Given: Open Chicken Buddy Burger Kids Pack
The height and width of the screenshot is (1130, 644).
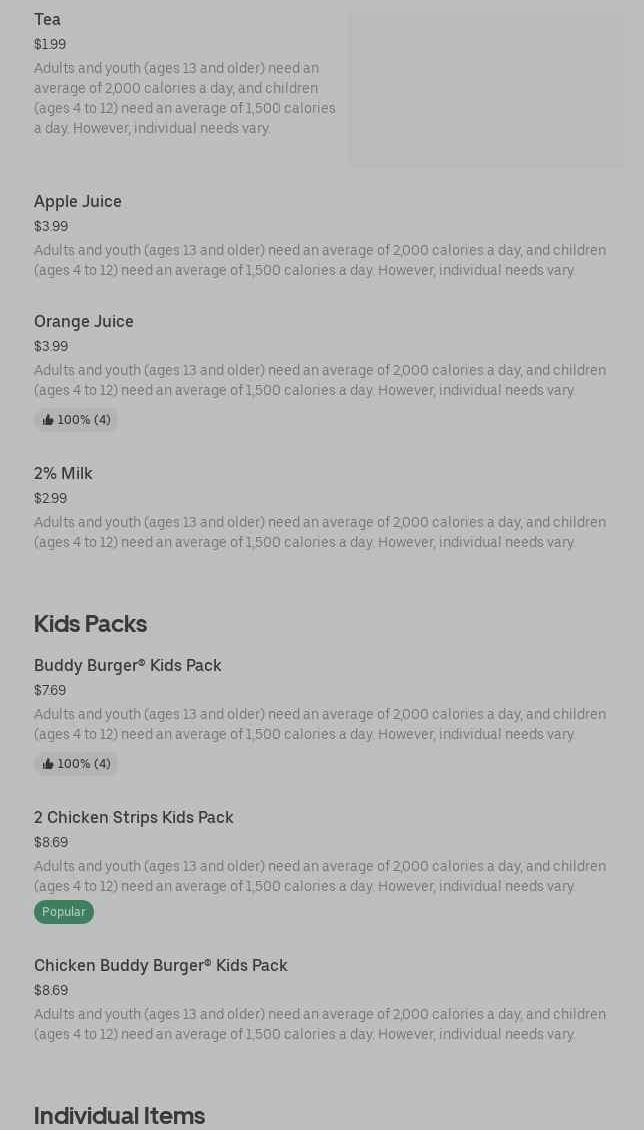Looking at the screenshot, I should coord(161,966).
